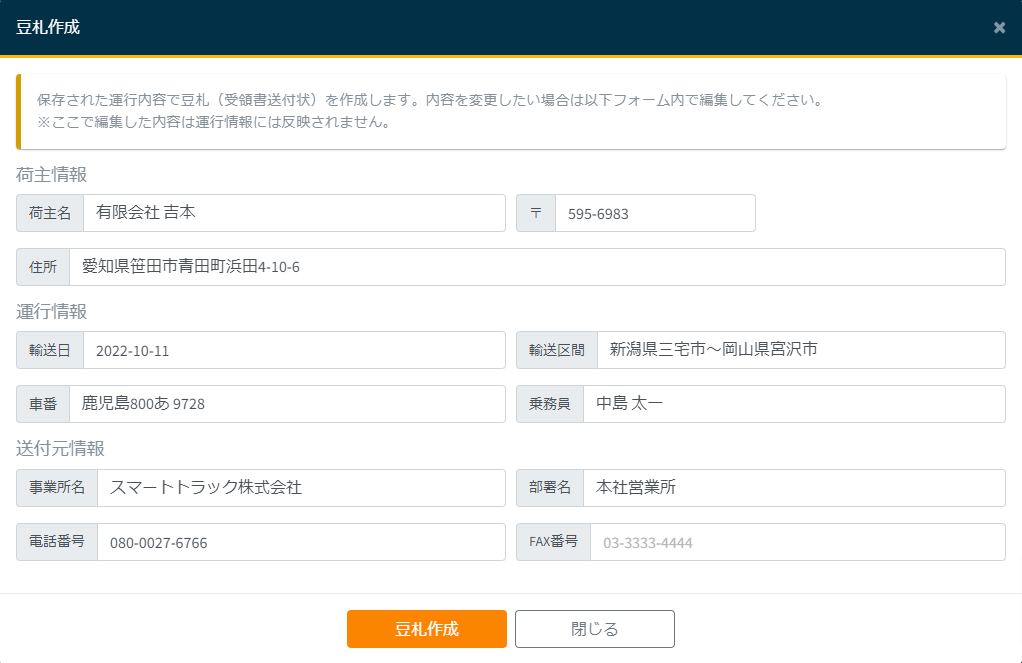Viewport: 1022px width, 663px height.
Task: Focus the 住所 address input field
Action: pos(536,267)
